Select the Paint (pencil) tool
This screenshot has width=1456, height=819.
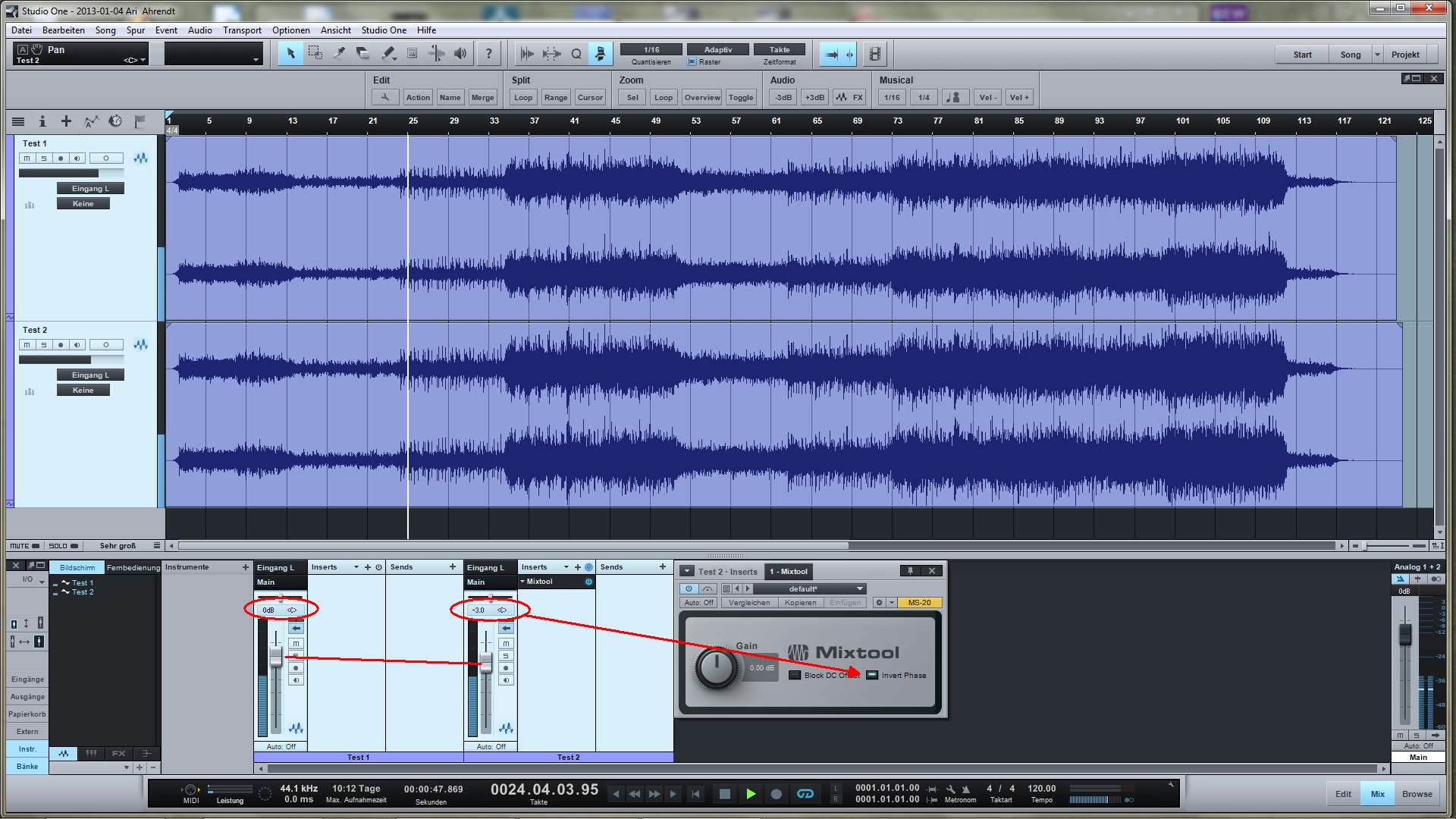point(388,54)
